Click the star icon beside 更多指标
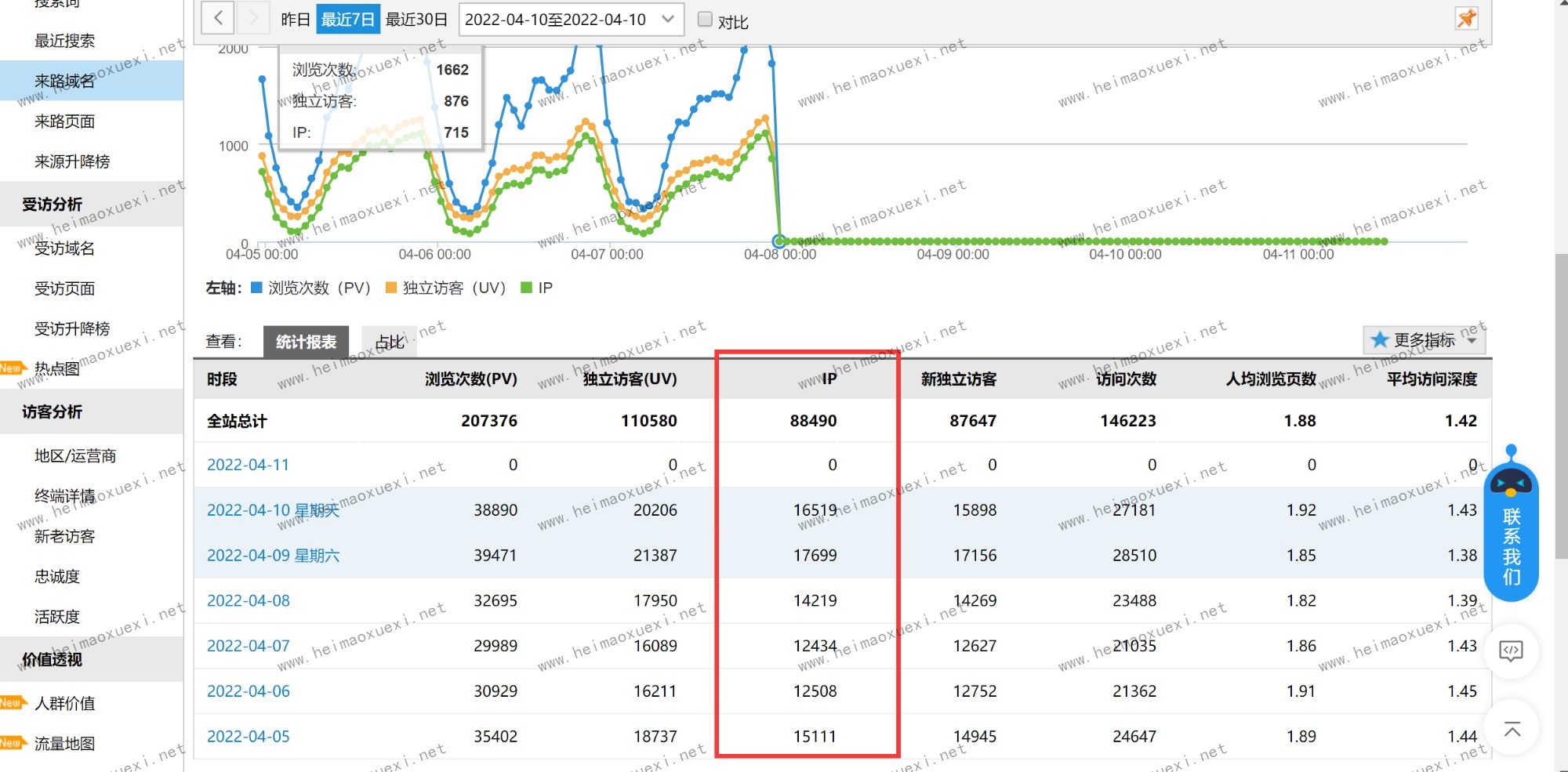The height and width of the screenshot is (772, 1568). pyautogui.click(x=1380, y=340)
